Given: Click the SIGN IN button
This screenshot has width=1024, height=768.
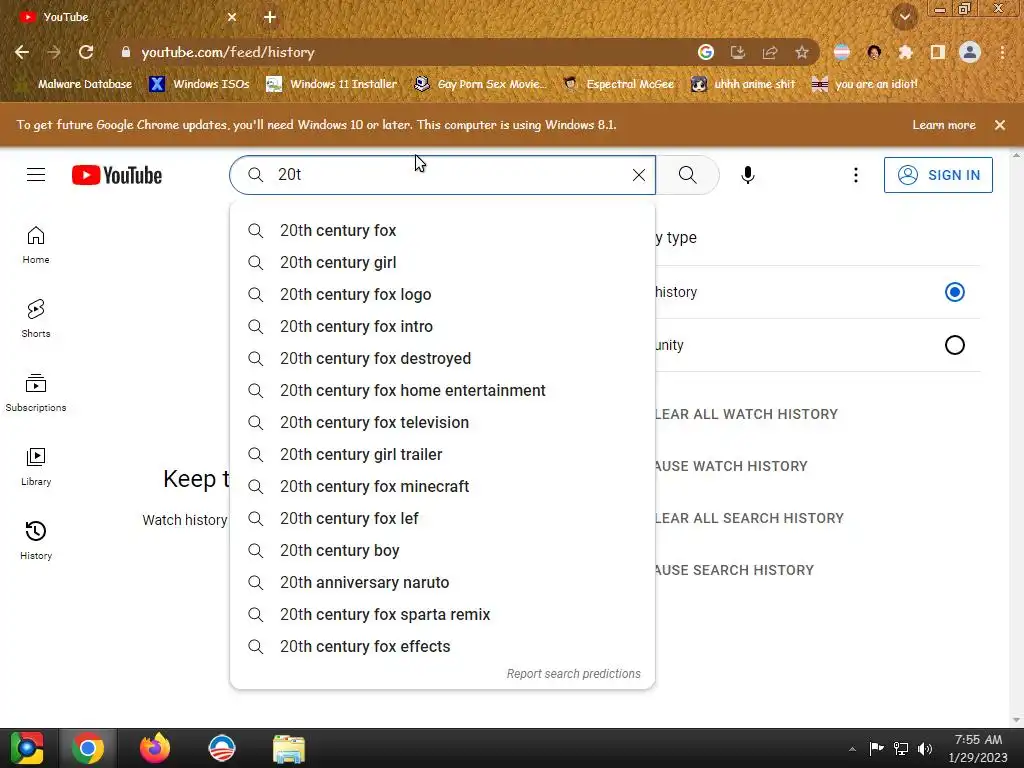Looking at the screenshot, I should pyautogui.click(x=938, y=175).
